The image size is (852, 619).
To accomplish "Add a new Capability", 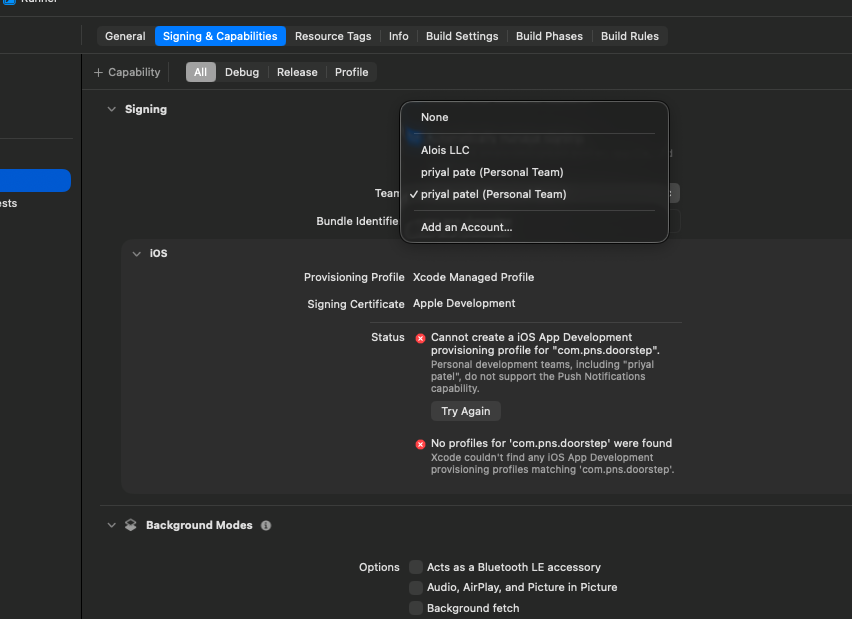I will coord(127,72).
